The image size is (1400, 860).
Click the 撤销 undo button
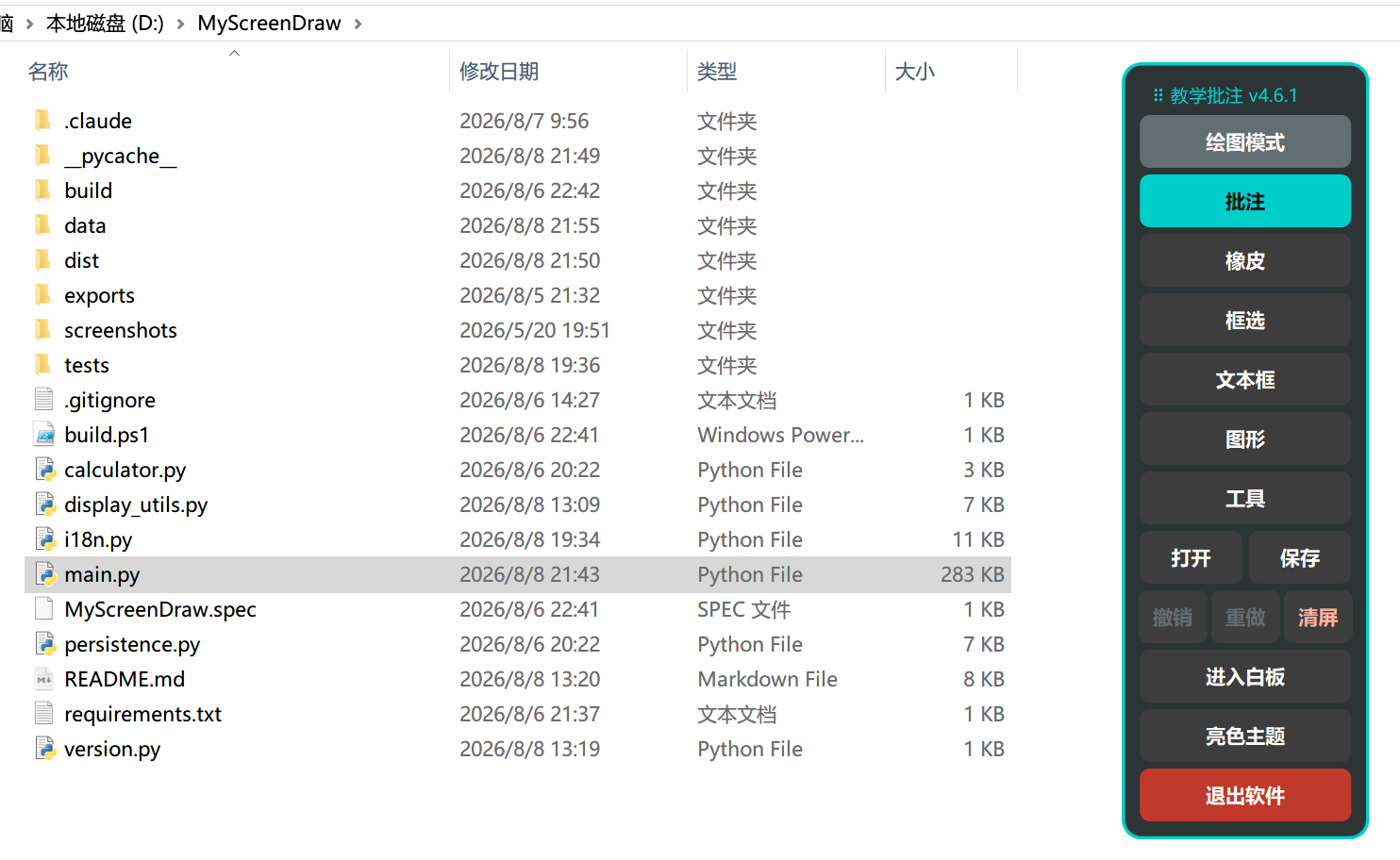coord(1173,617)
